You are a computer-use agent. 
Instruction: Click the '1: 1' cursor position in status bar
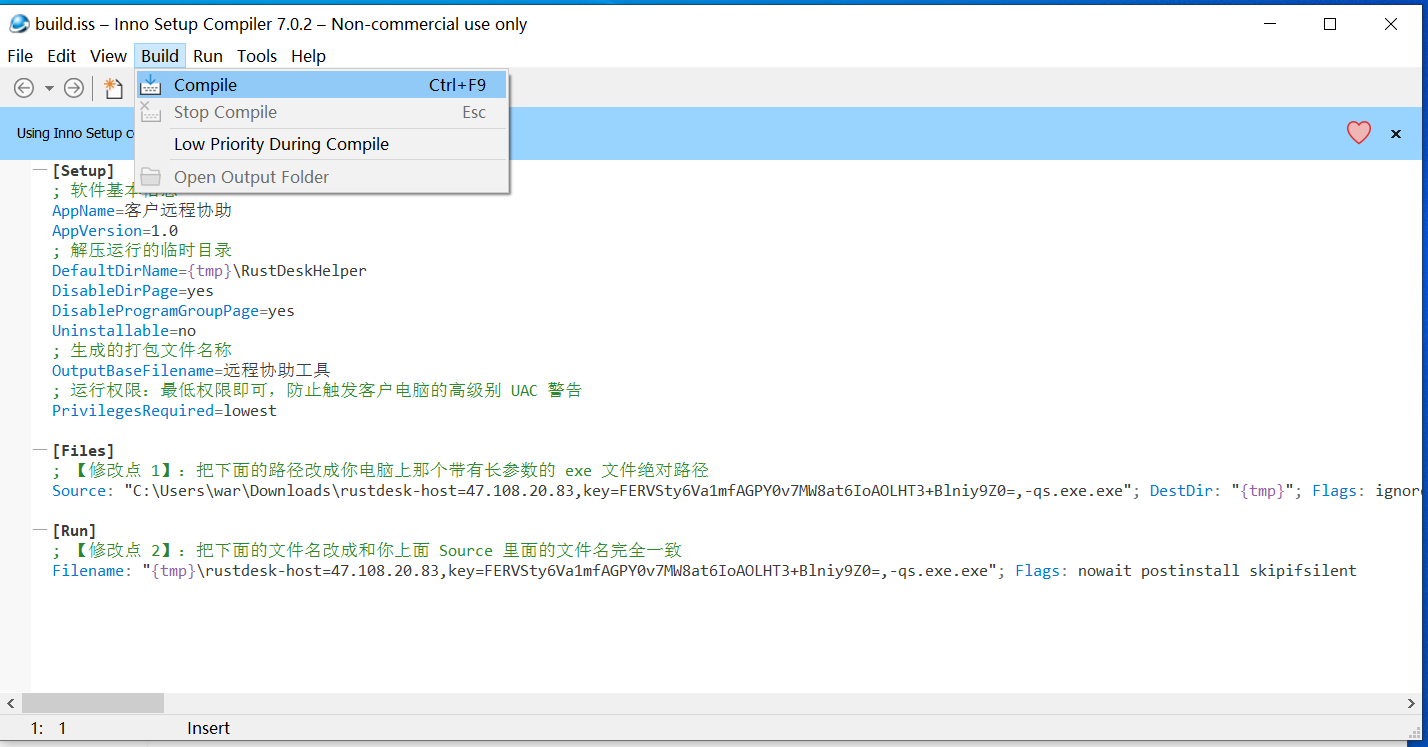(x=48, y=728)
